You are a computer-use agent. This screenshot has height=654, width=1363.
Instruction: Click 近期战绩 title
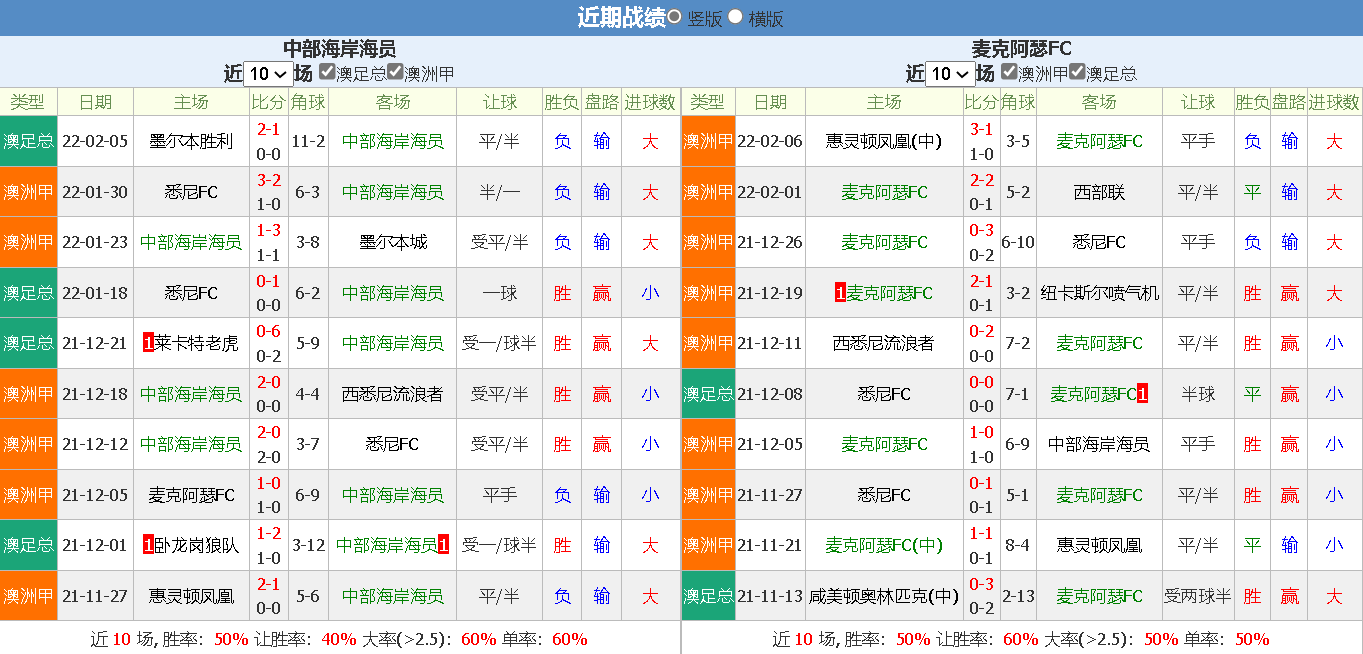coord(621,18)
